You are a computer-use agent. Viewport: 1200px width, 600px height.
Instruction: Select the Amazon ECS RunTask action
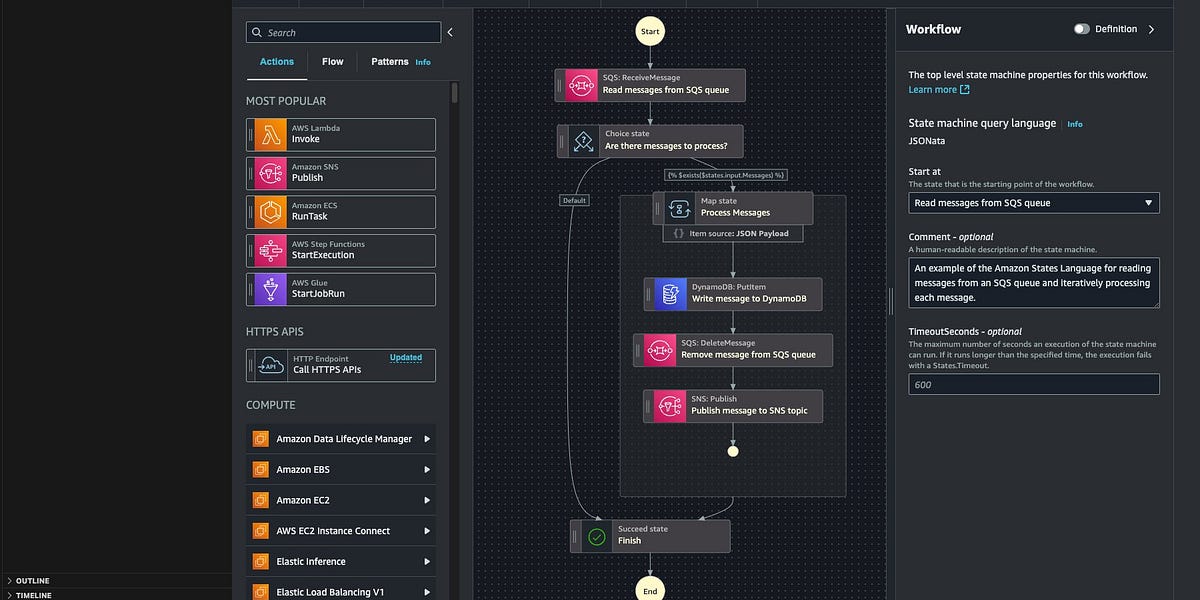pyautogui.click(x=342, y=211)
